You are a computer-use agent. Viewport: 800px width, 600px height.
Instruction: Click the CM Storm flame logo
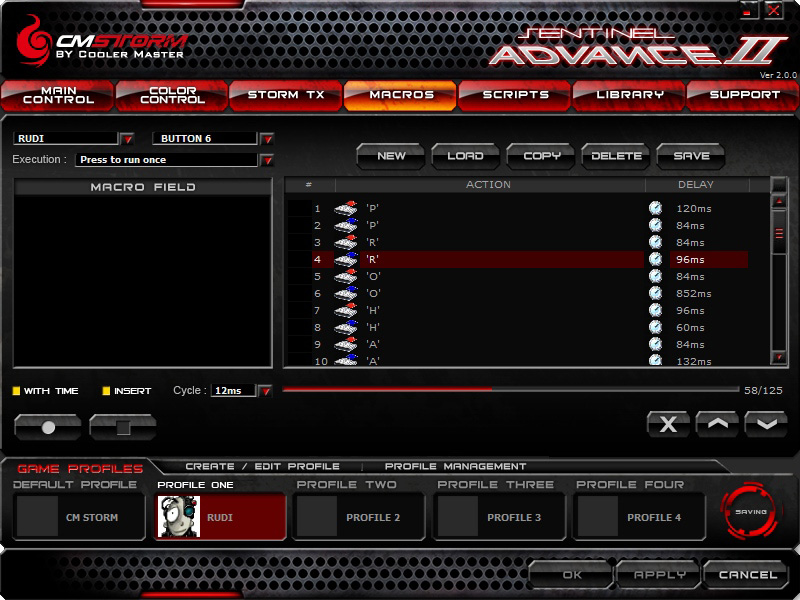[x=34, y=41]
